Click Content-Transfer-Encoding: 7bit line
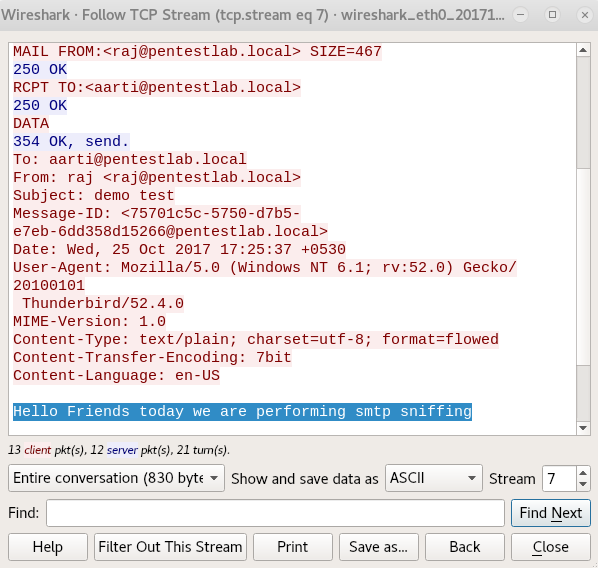This screenshot has width=598, height=568. point(152,357)
